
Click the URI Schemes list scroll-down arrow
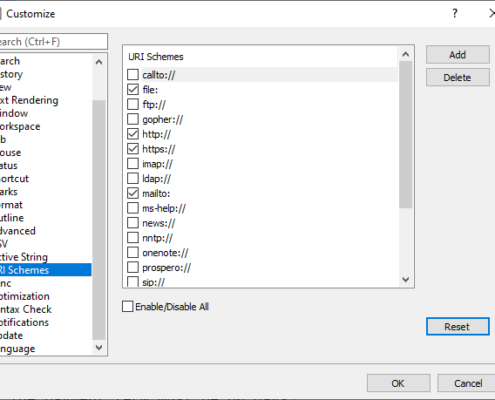[405, 279]
